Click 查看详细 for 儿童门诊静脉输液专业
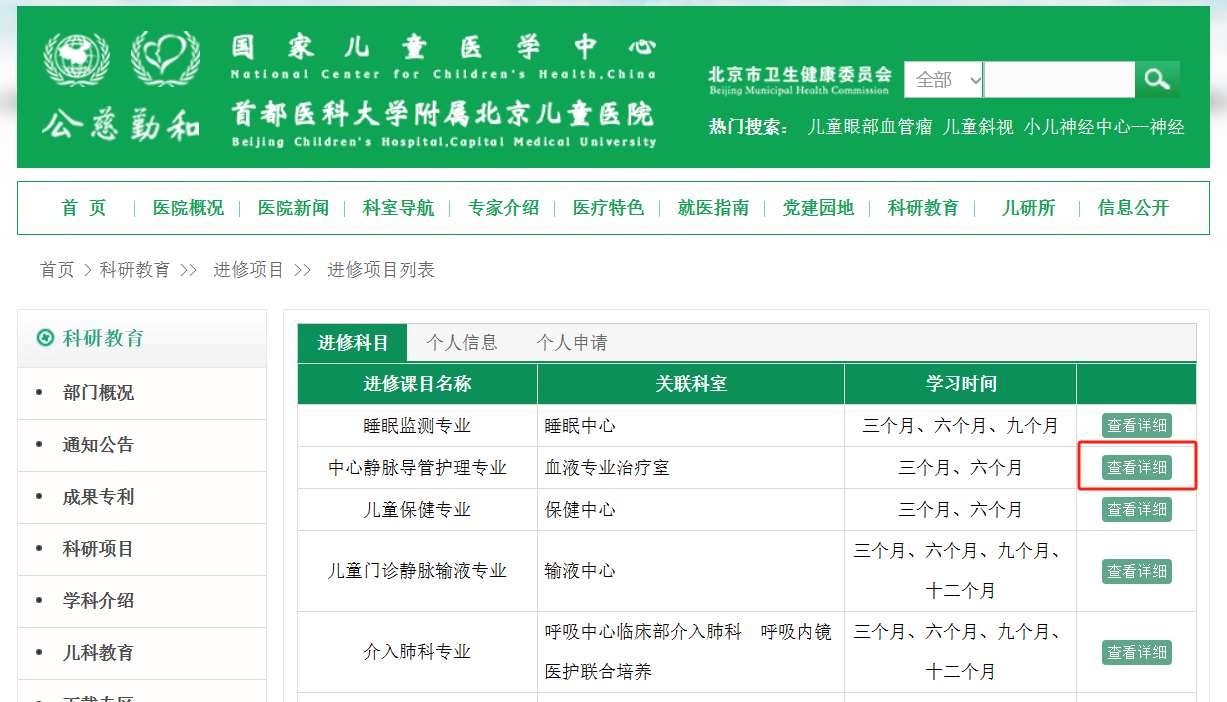The height and width of the screenshot is (702, 1227). 1136,571
